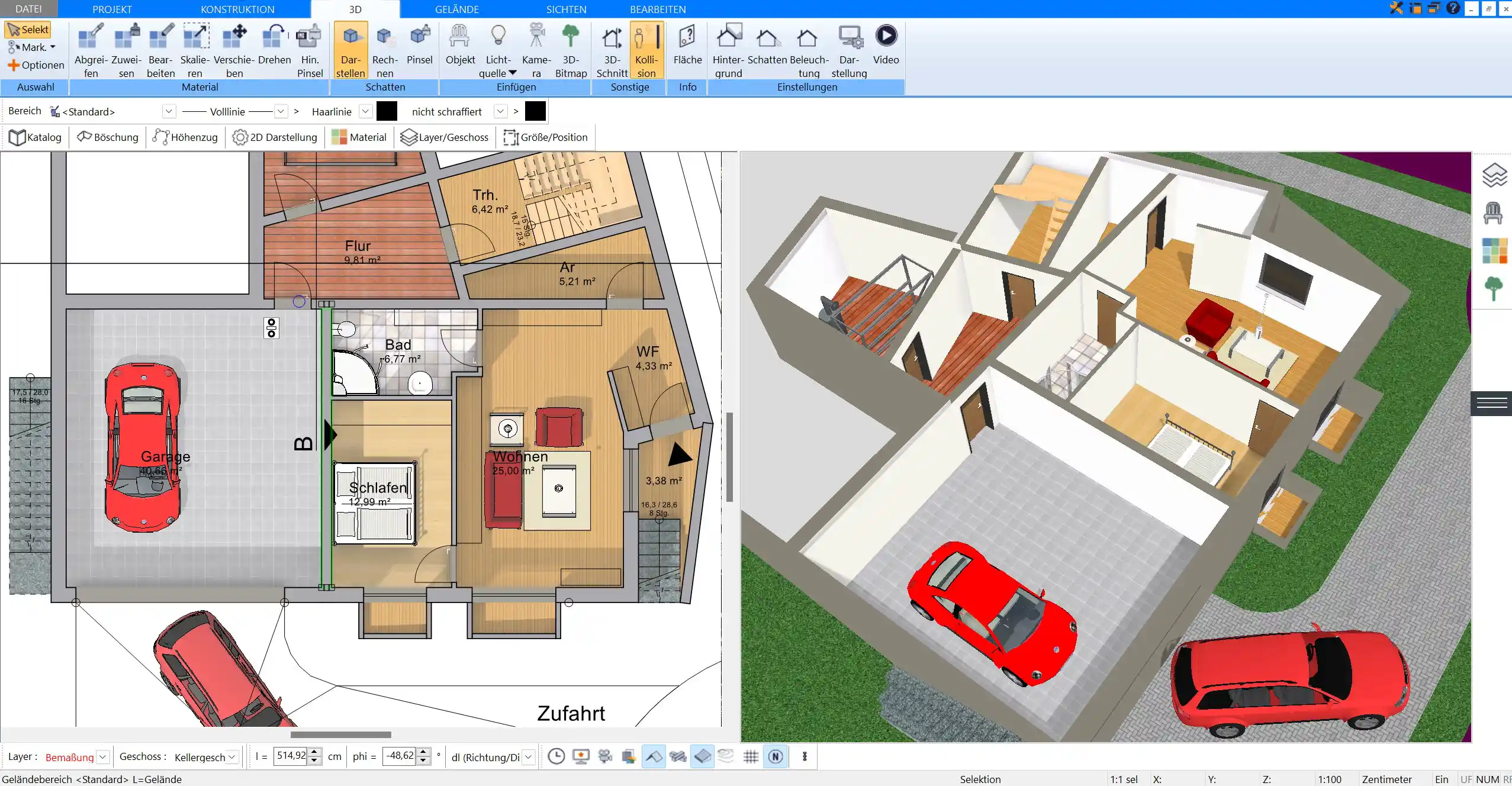
Task: Select the Verschieben material move tool
Action: [234, 50]
